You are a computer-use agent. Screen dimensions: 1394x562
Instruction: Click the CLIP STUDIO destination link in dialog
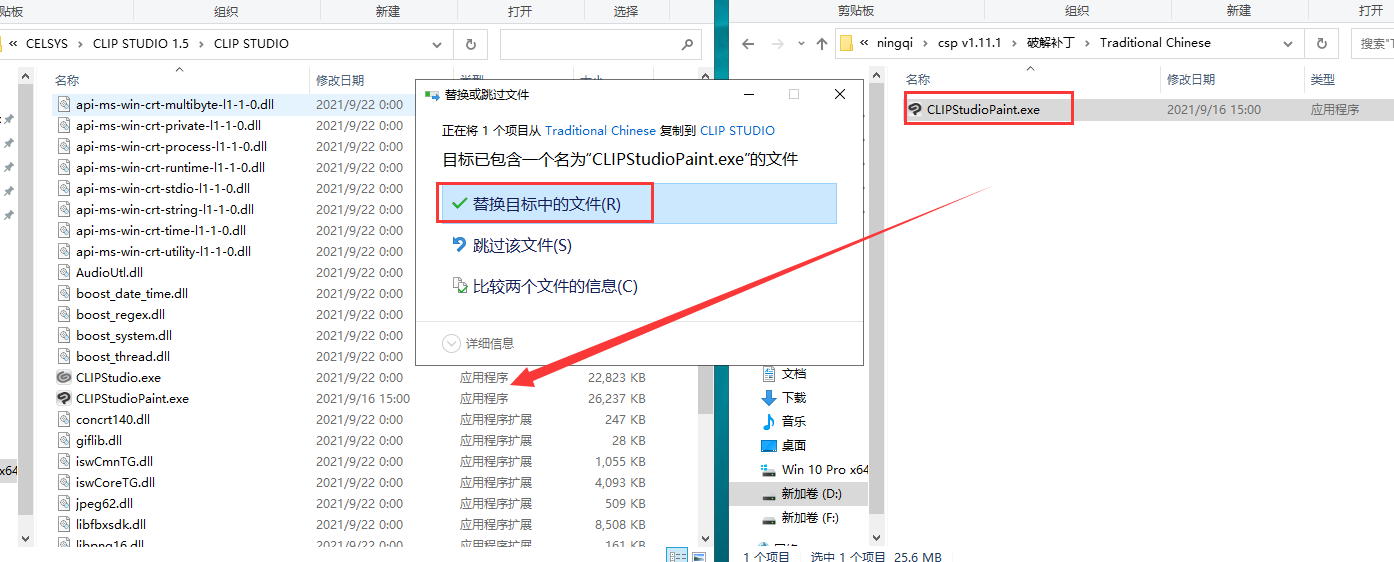pos(737,130)
